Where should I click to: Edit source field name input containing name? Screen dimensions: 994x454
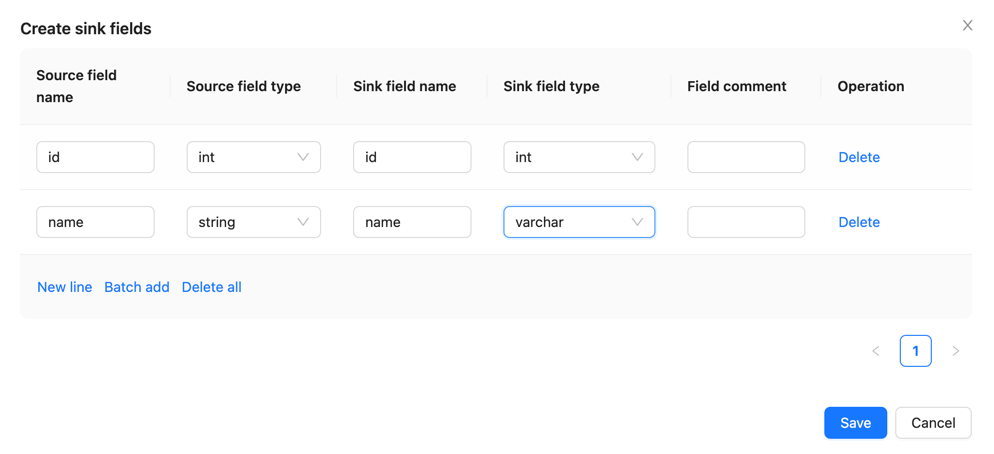pyautogui.click(x=95, y=222)
